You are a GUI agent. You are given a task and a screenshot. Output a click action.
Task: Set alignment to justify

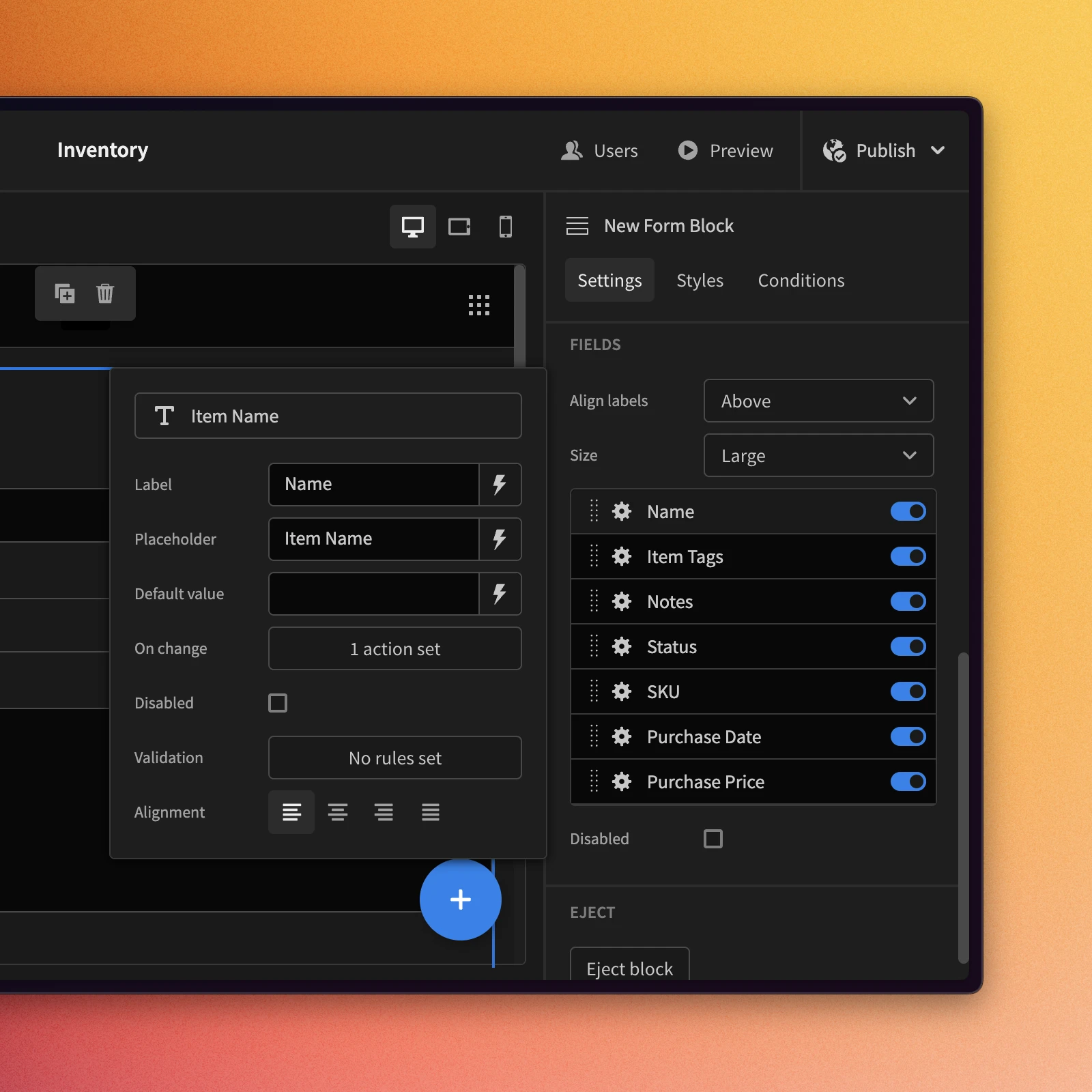[430, 812]
